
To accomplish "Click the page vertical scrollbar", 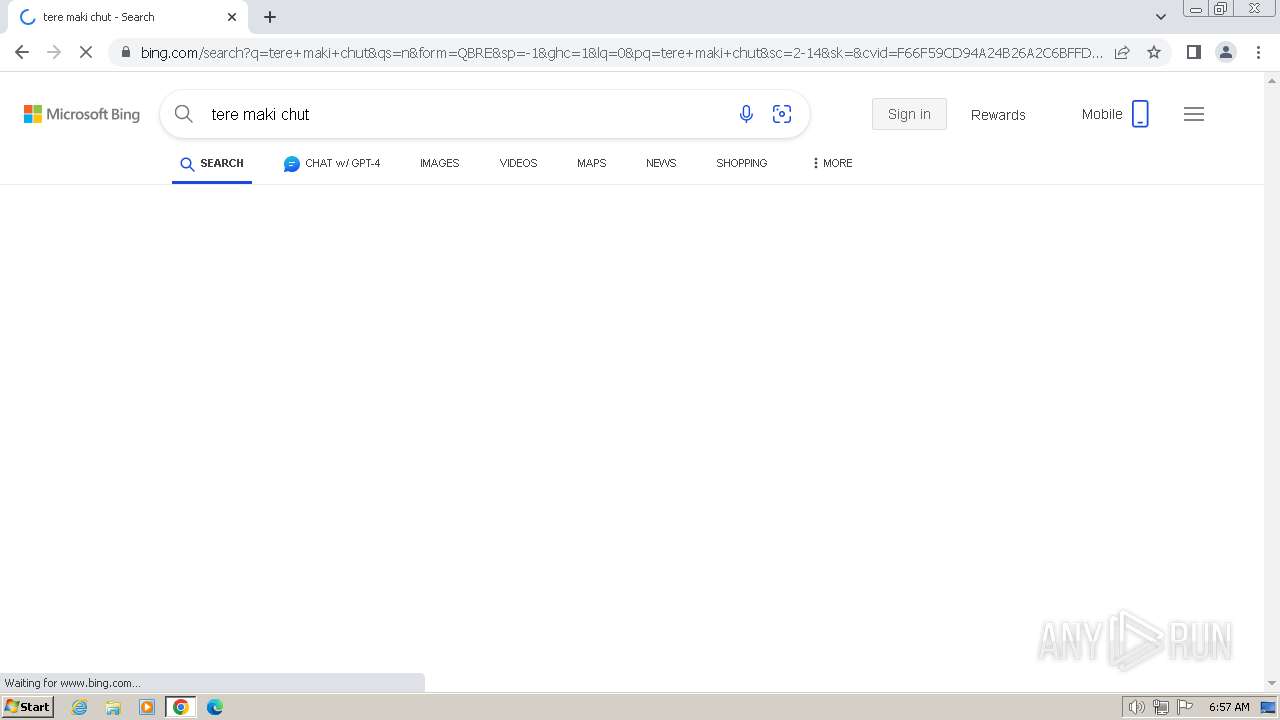I will pos(1272,380).
